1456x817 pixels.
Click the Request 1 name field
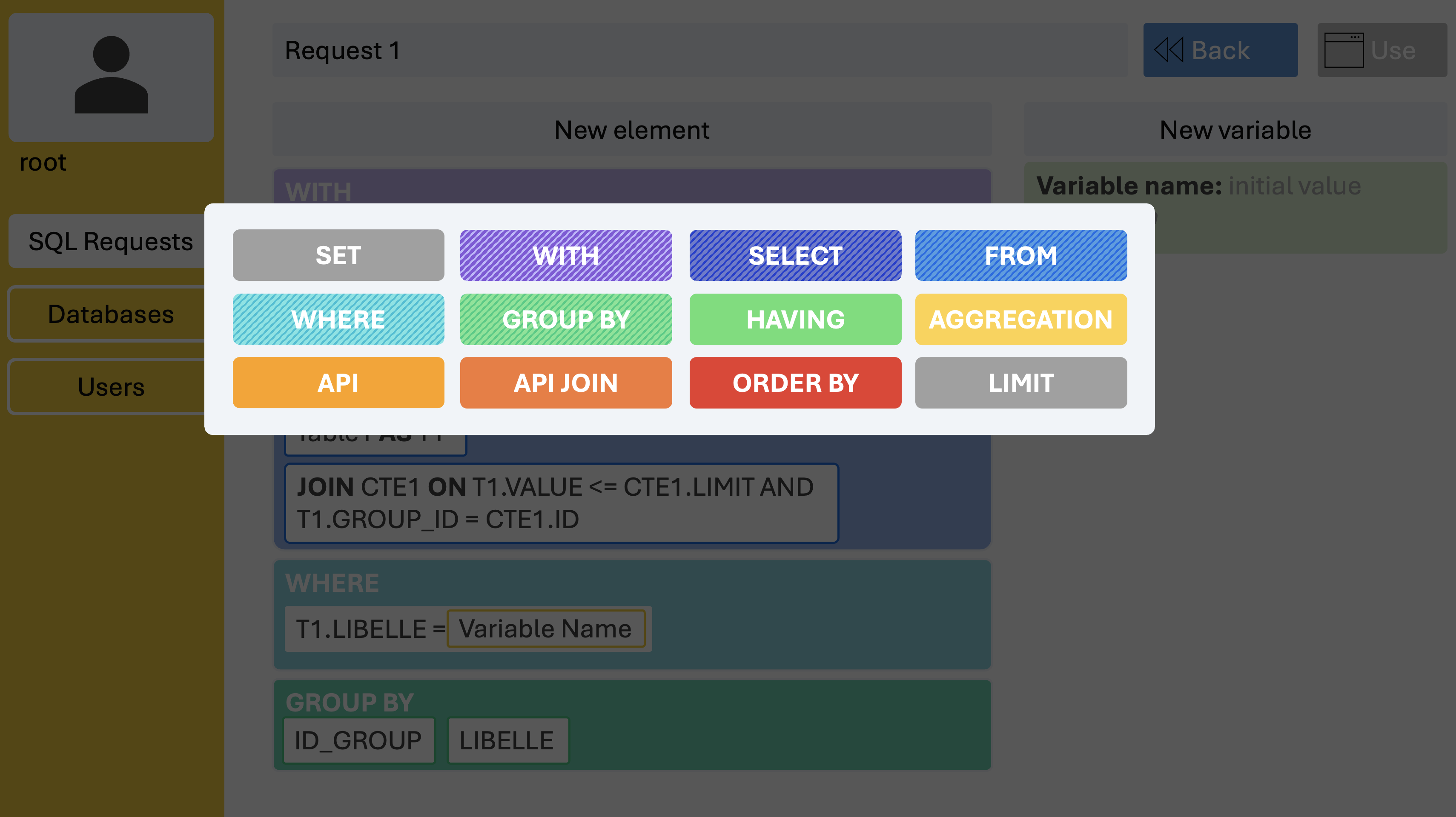tap(700, 50)
